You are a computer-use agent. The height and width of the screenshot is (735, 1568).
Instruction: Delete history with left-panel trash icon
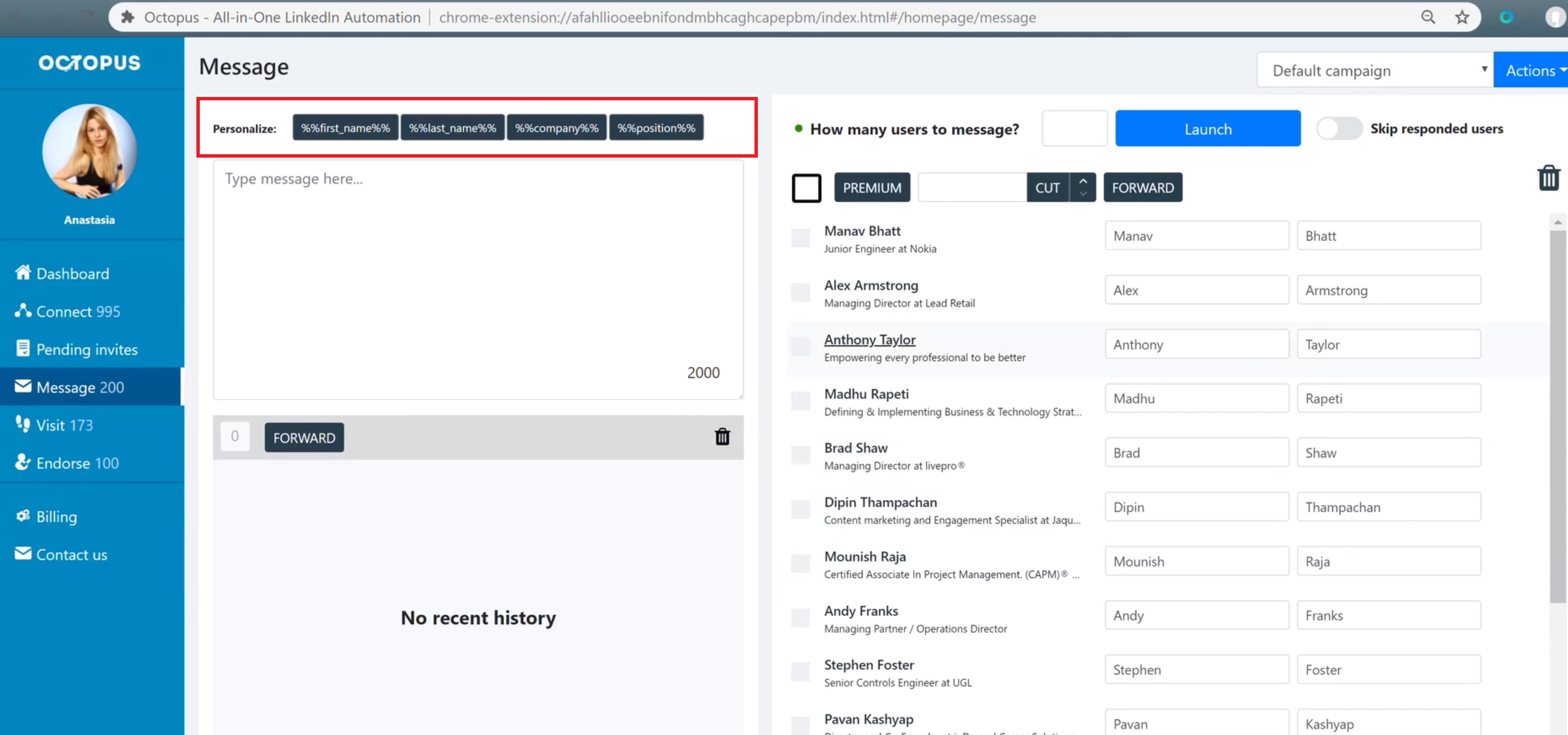click(722, 437)
